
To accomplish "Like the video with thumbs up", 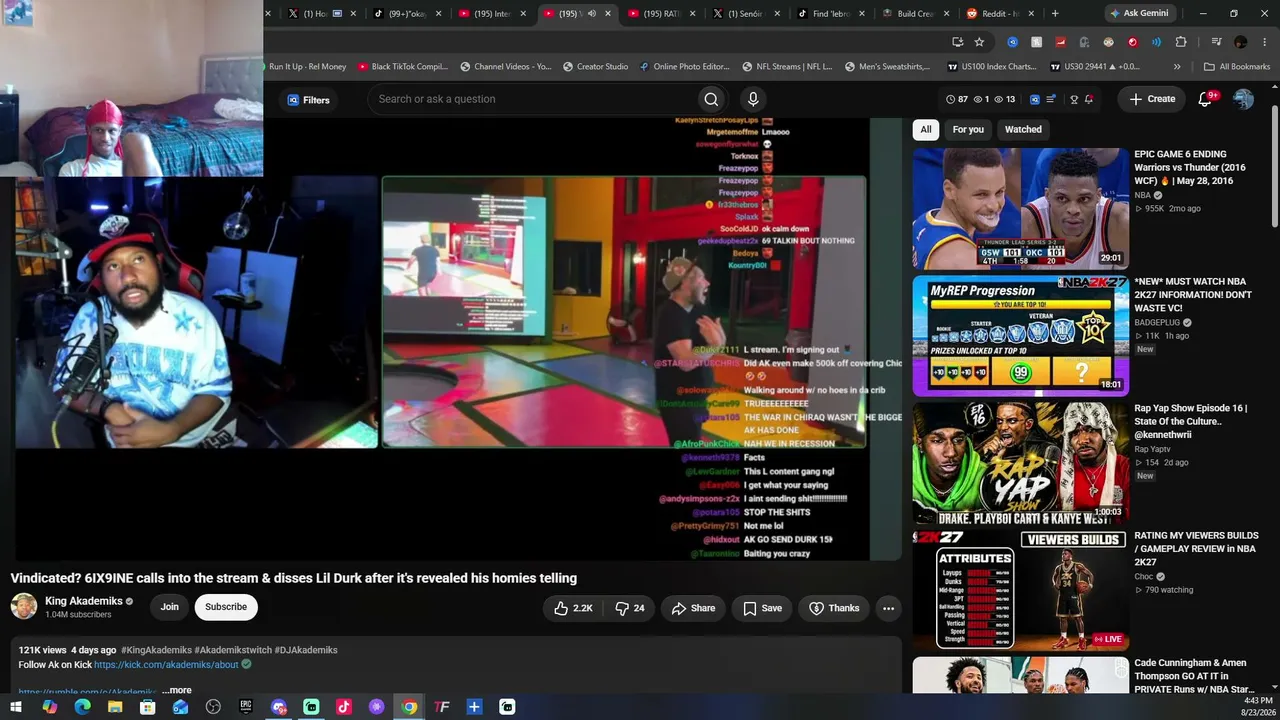I will 574,608.
